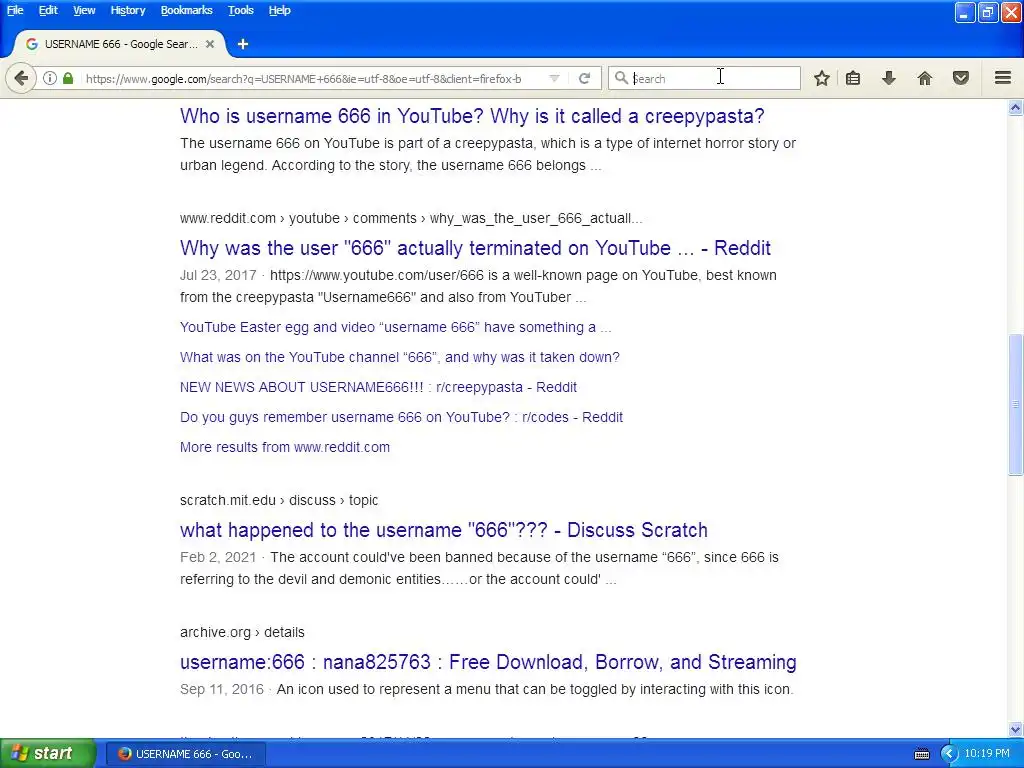Viewport: 1024px width, 768px height.
Task: Minimize the Firefox window
Action: [x=965, y=12]
